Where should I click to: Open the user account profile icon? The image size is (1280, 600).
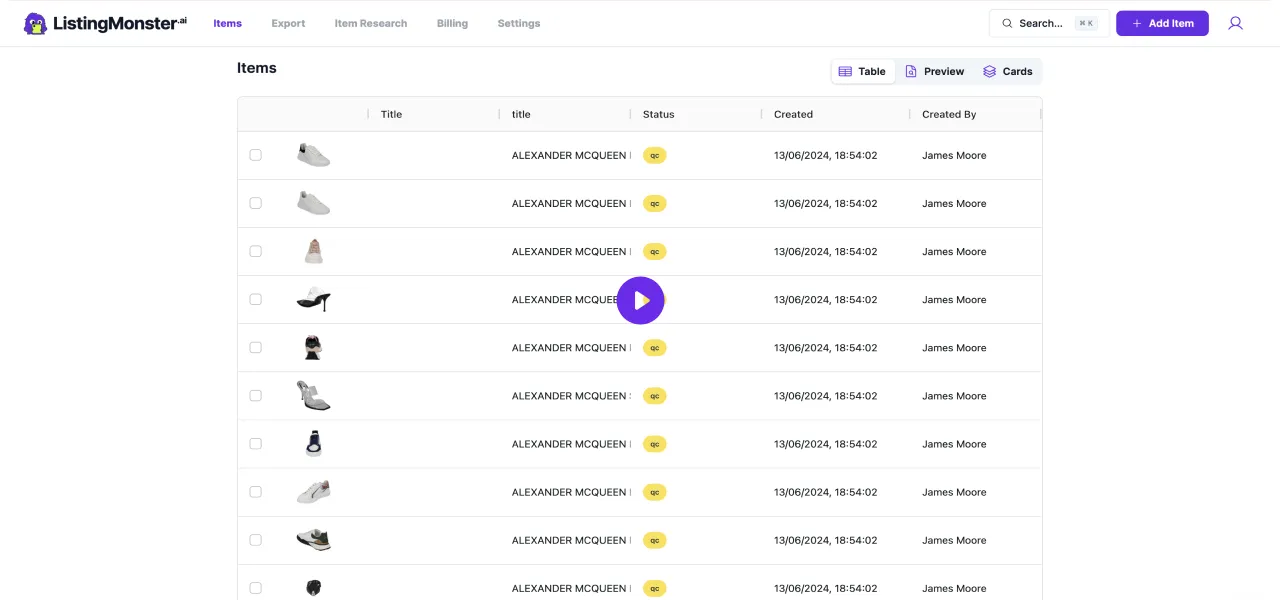coord(1235,23)
